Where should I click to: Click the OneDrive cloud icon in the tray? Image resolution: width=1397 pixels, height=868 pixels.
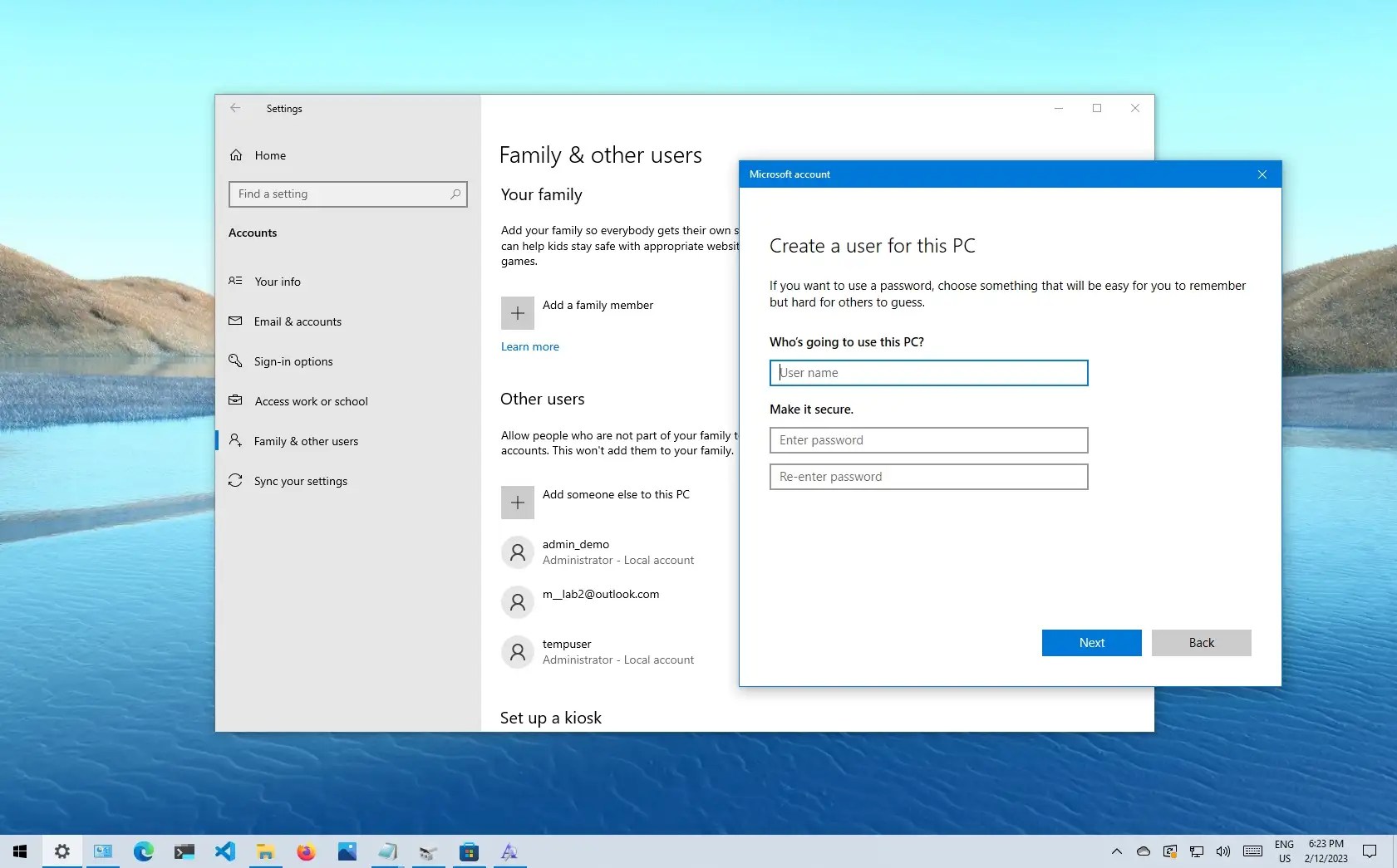[x=1143, y=851]
